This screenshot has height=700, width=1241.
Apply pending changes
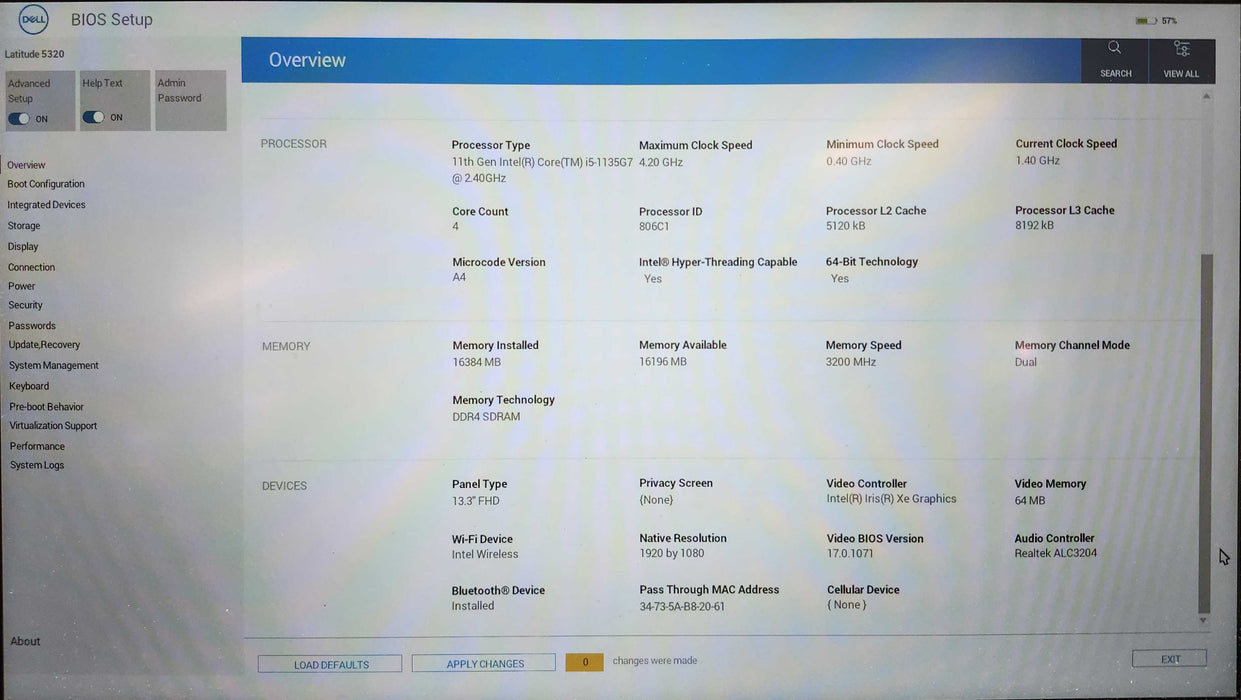[483, 663]
